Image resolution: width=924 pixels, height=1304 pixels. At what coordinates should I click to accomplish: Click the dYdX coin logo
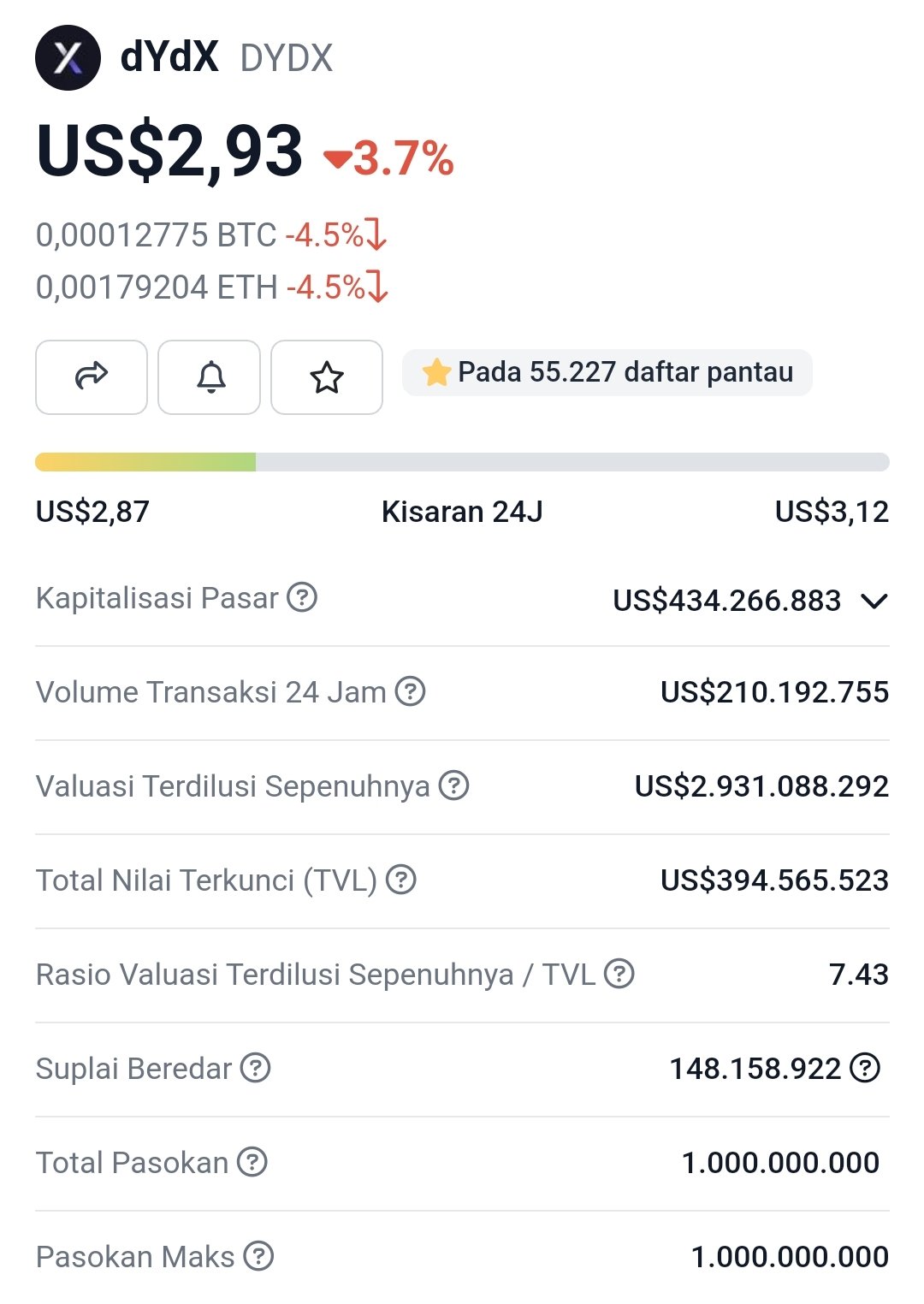[x=68, y=58]
